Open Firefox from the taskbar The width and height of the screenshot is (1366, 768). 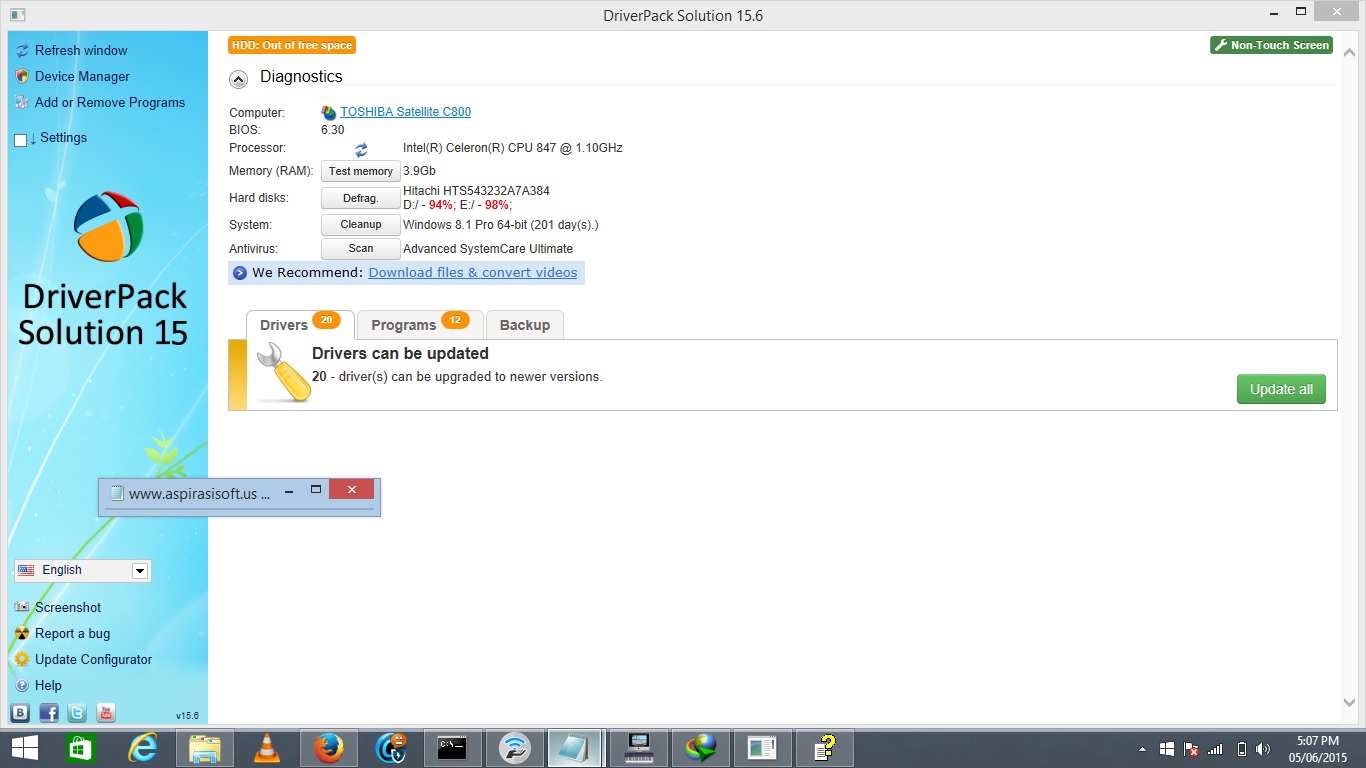[328, 748]
